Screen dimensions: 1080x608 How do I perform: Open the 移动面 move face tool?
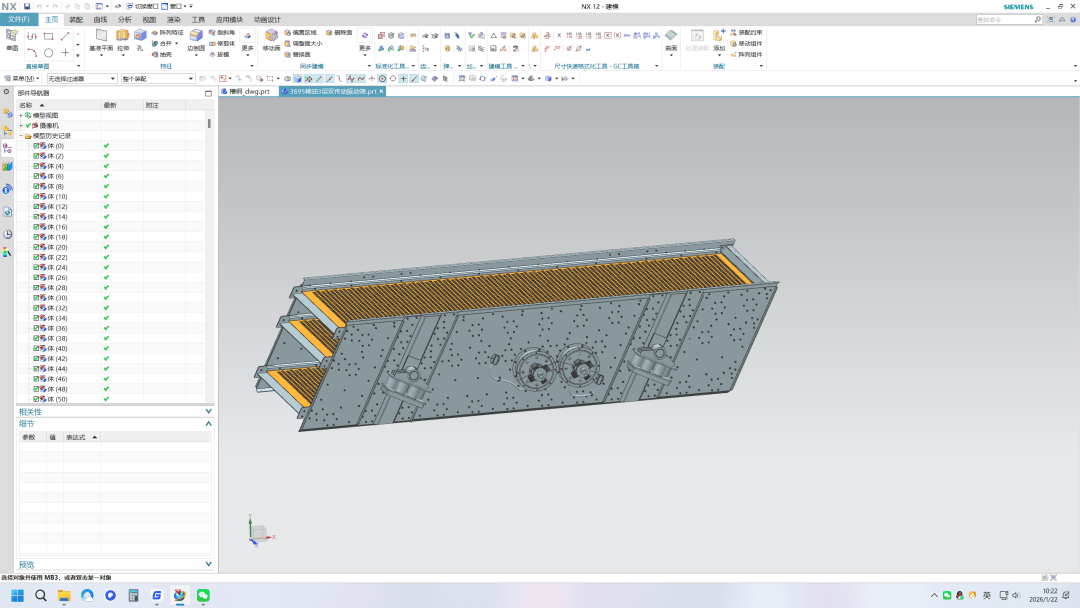(x=271, y=36)
